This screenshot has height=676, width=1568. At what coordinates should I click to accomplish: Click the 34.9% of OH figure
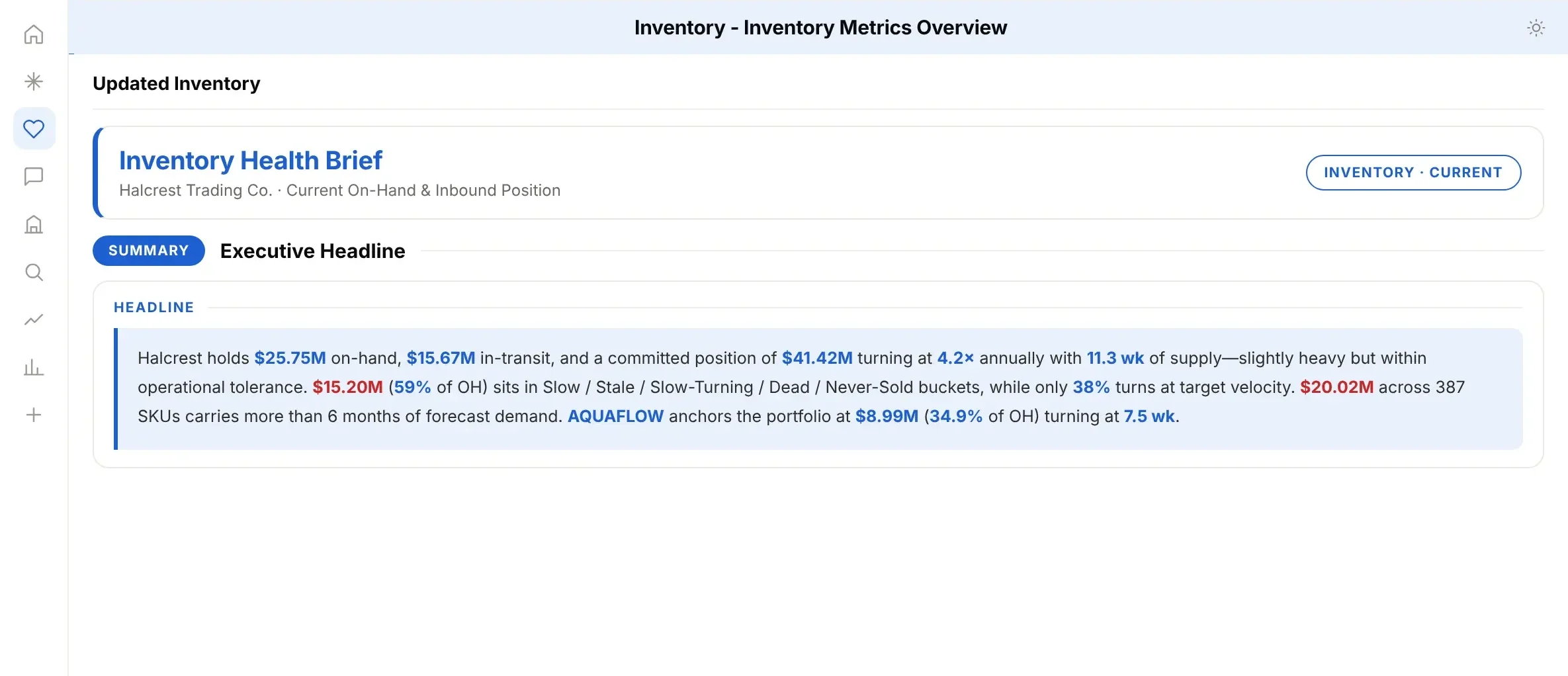coord(956,416)
